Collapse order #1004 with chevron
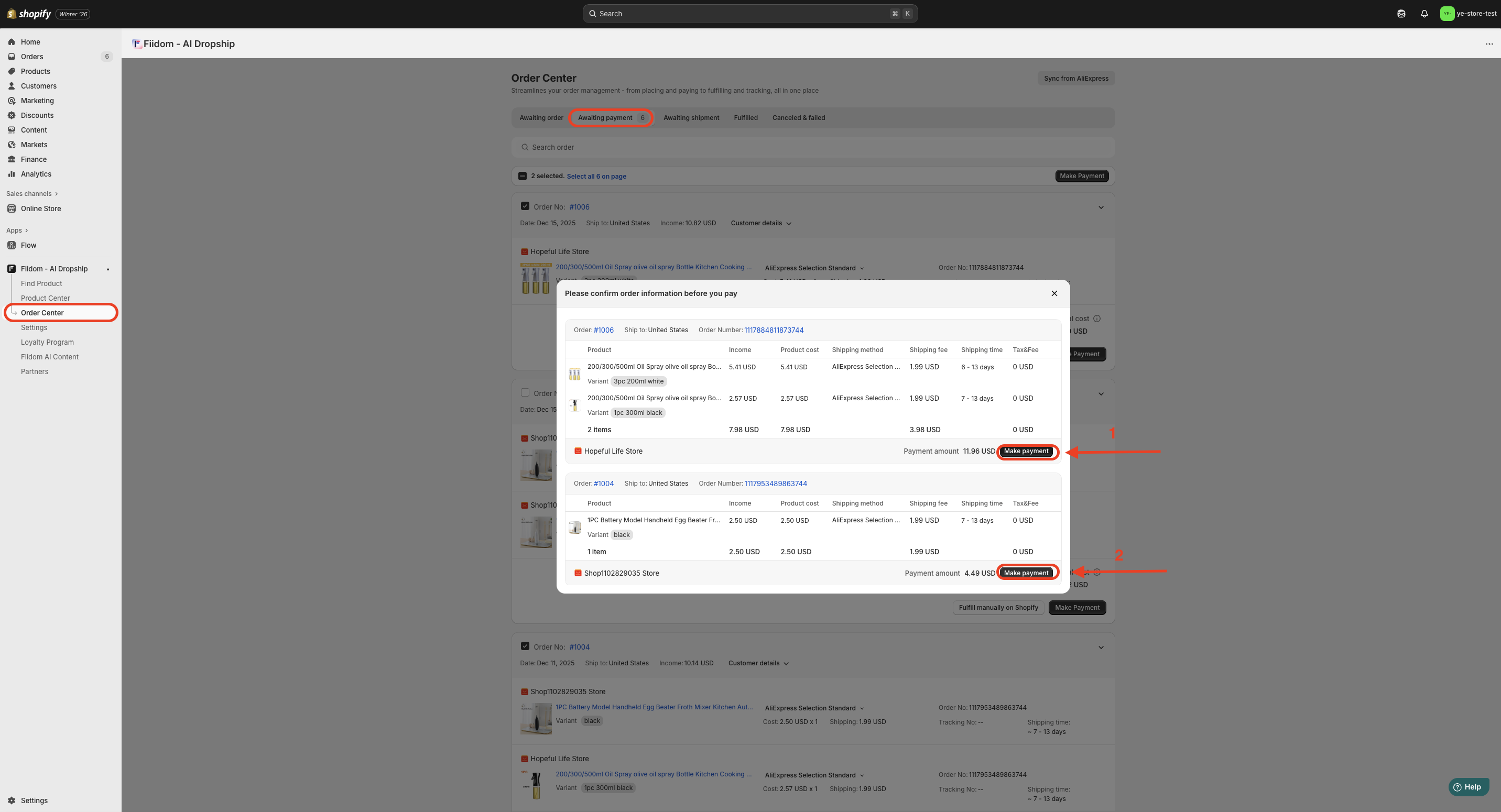 [1101, 647]
